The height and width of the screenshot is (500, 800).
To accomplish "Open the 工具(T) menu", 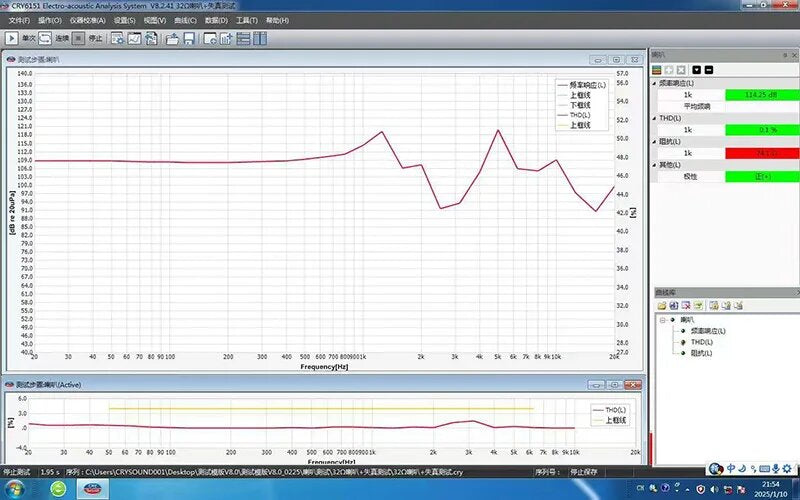I will pos(246,20).
